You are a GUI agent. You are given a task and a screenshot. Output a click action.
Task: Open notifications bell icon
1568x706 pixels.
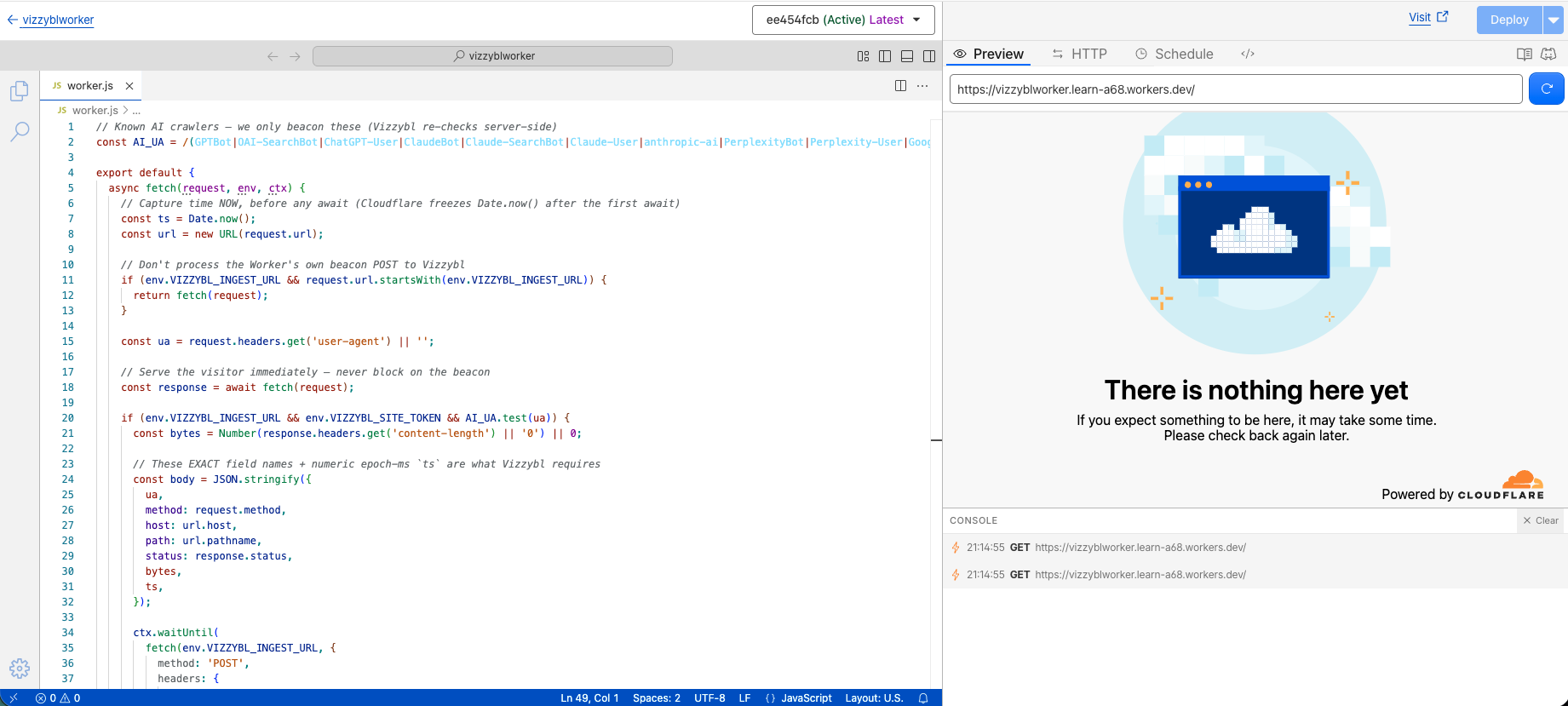923,698
